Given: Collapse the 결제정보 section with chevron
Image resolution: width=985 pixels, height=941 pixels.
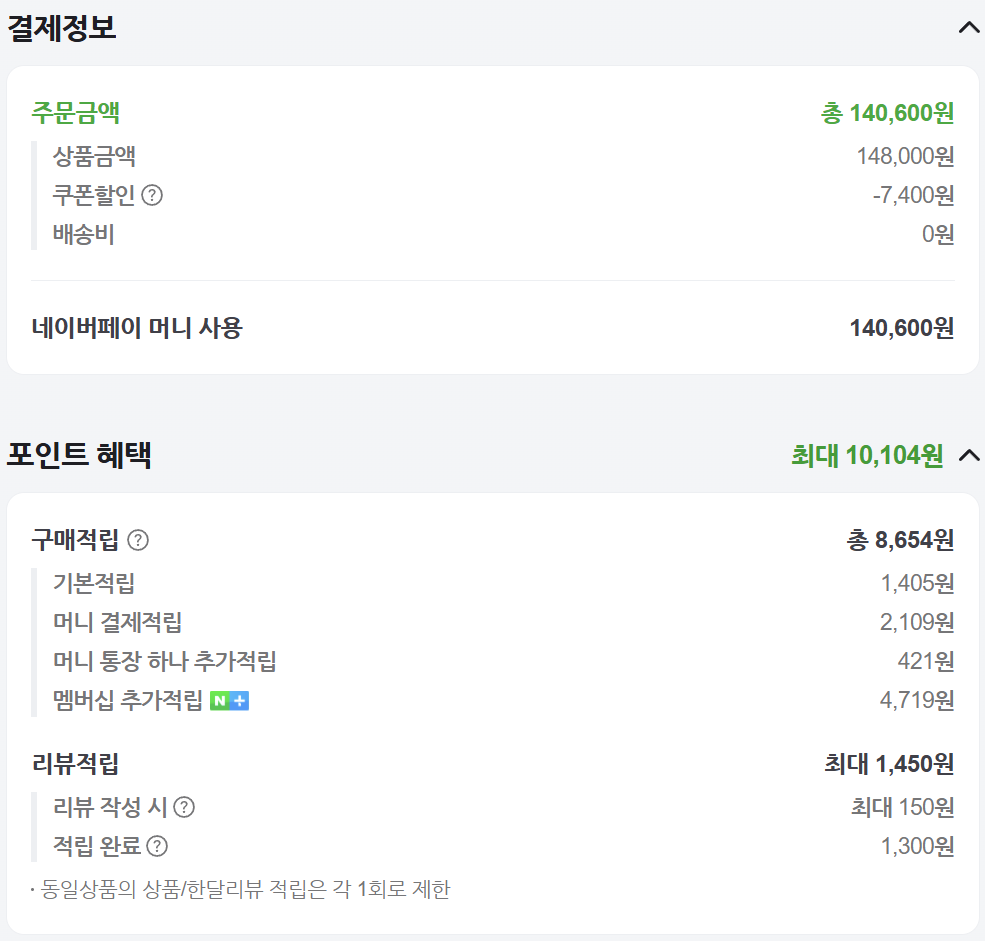Looking at the screenshot, I should click(968, 28).
